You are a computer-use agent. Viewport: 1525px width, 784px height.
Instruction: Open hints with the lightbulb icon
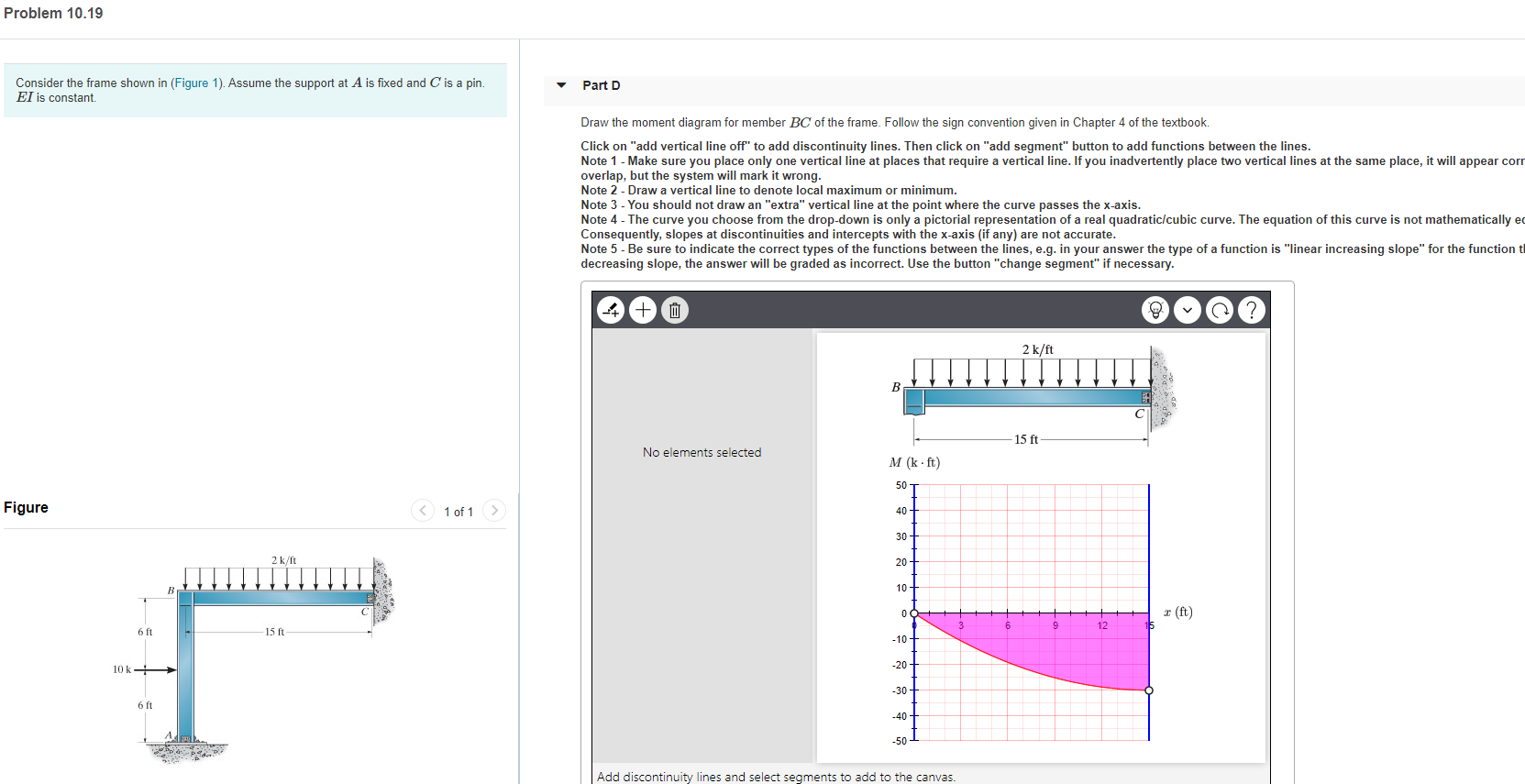1155,310
